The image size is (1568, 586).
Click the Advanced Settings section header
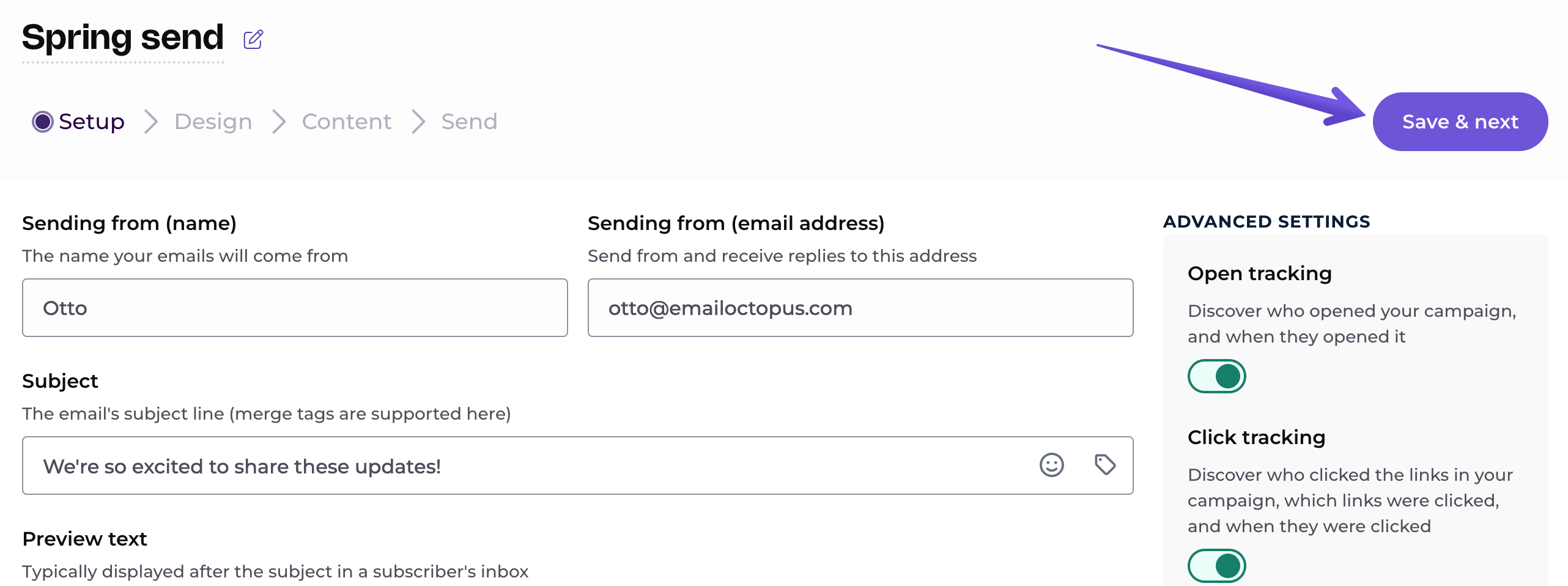[1266, 221]
